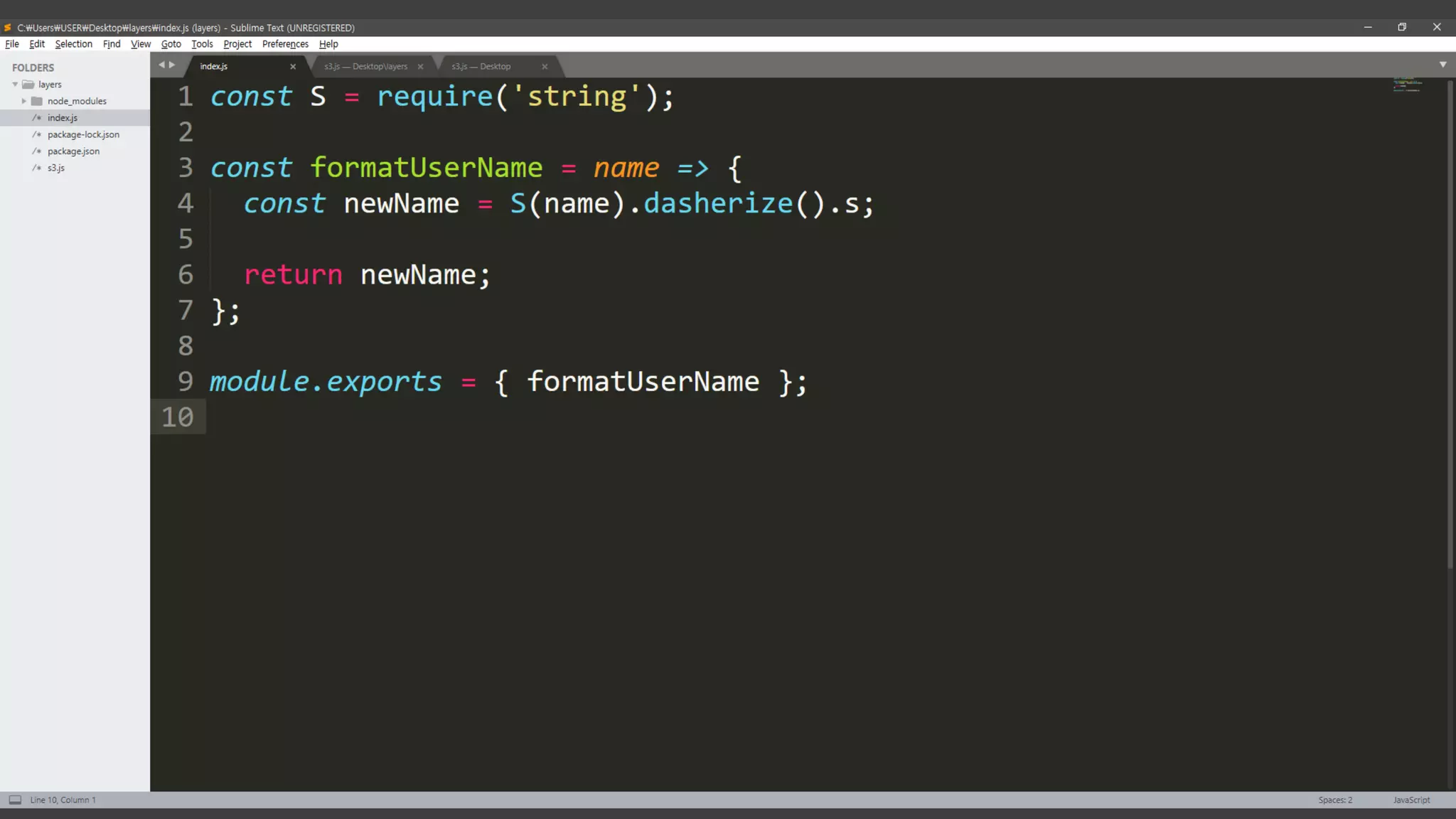Click the next tab arrow

tap(172, 65)
